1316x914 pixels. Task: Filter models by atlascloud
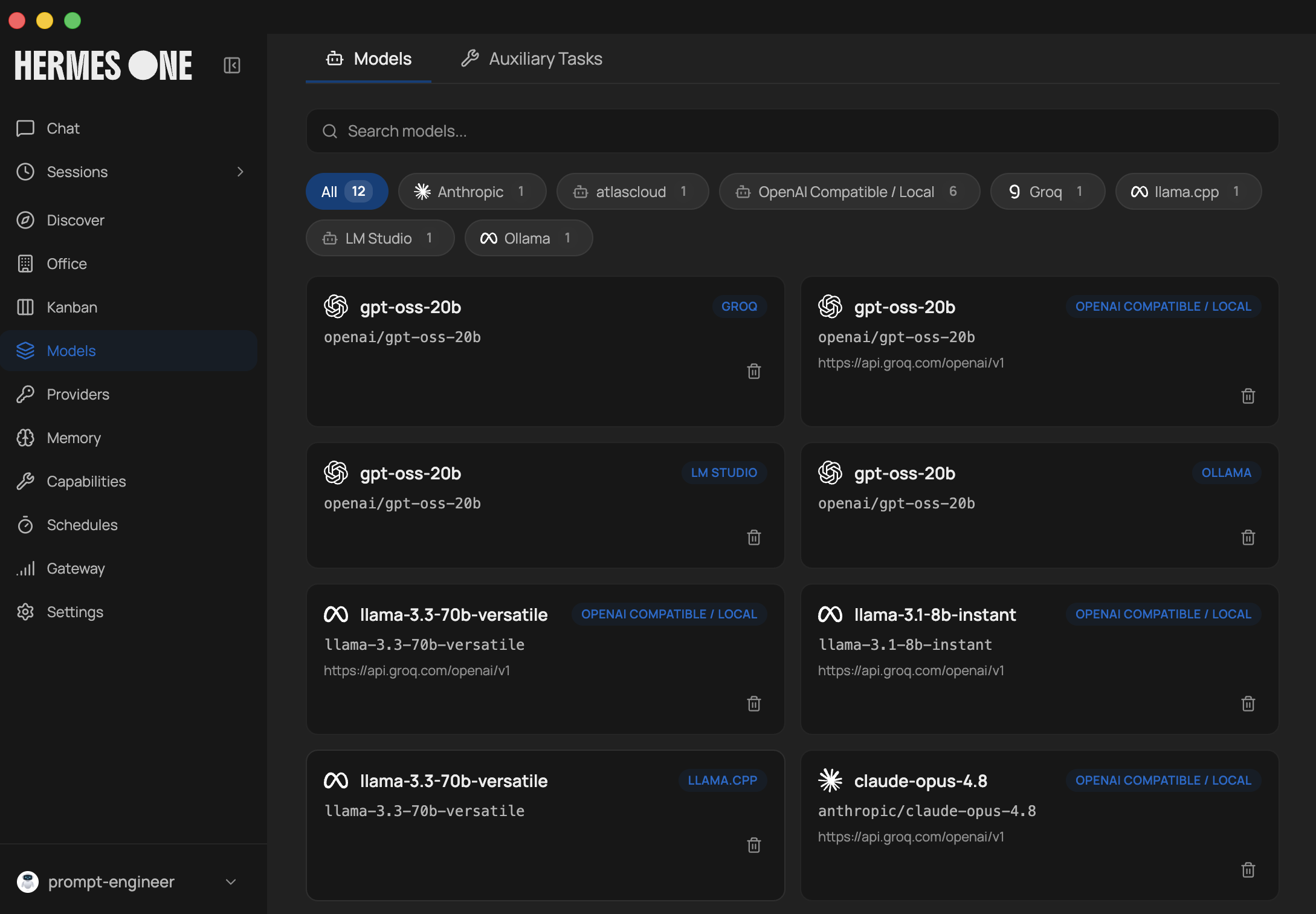(633, 192)
